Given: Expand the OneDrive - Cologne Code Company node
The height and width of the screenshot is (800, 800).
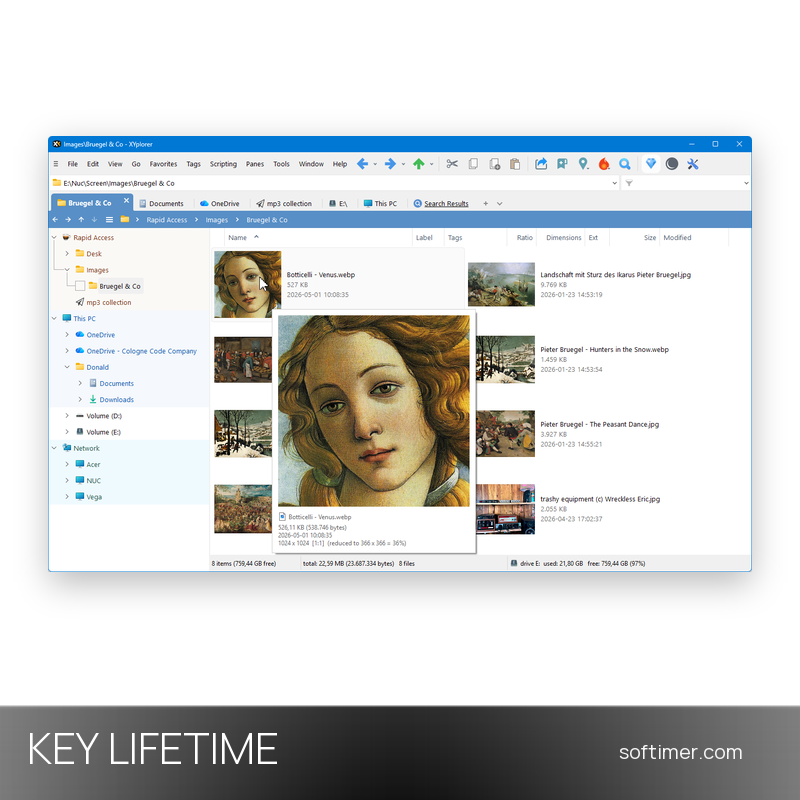Looking at the screenshot, I should [67, 351].
